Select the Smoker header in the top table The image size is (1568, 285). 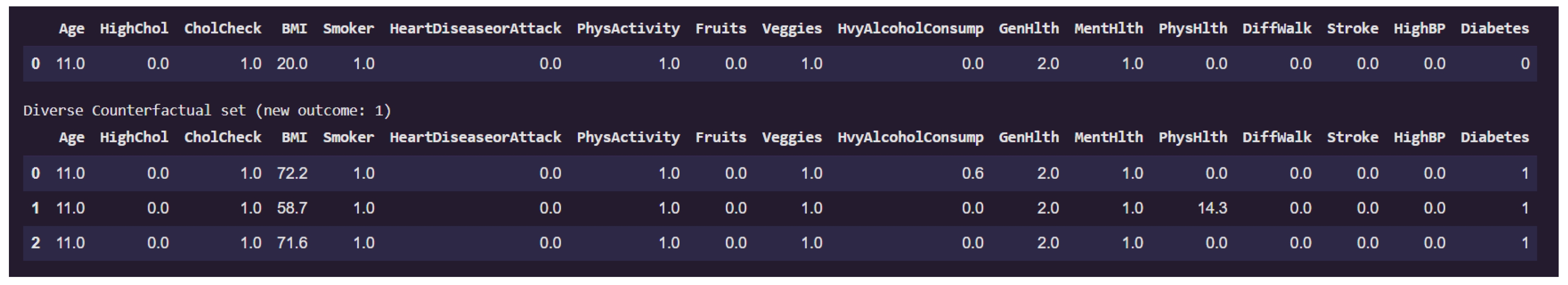point(348,28)
